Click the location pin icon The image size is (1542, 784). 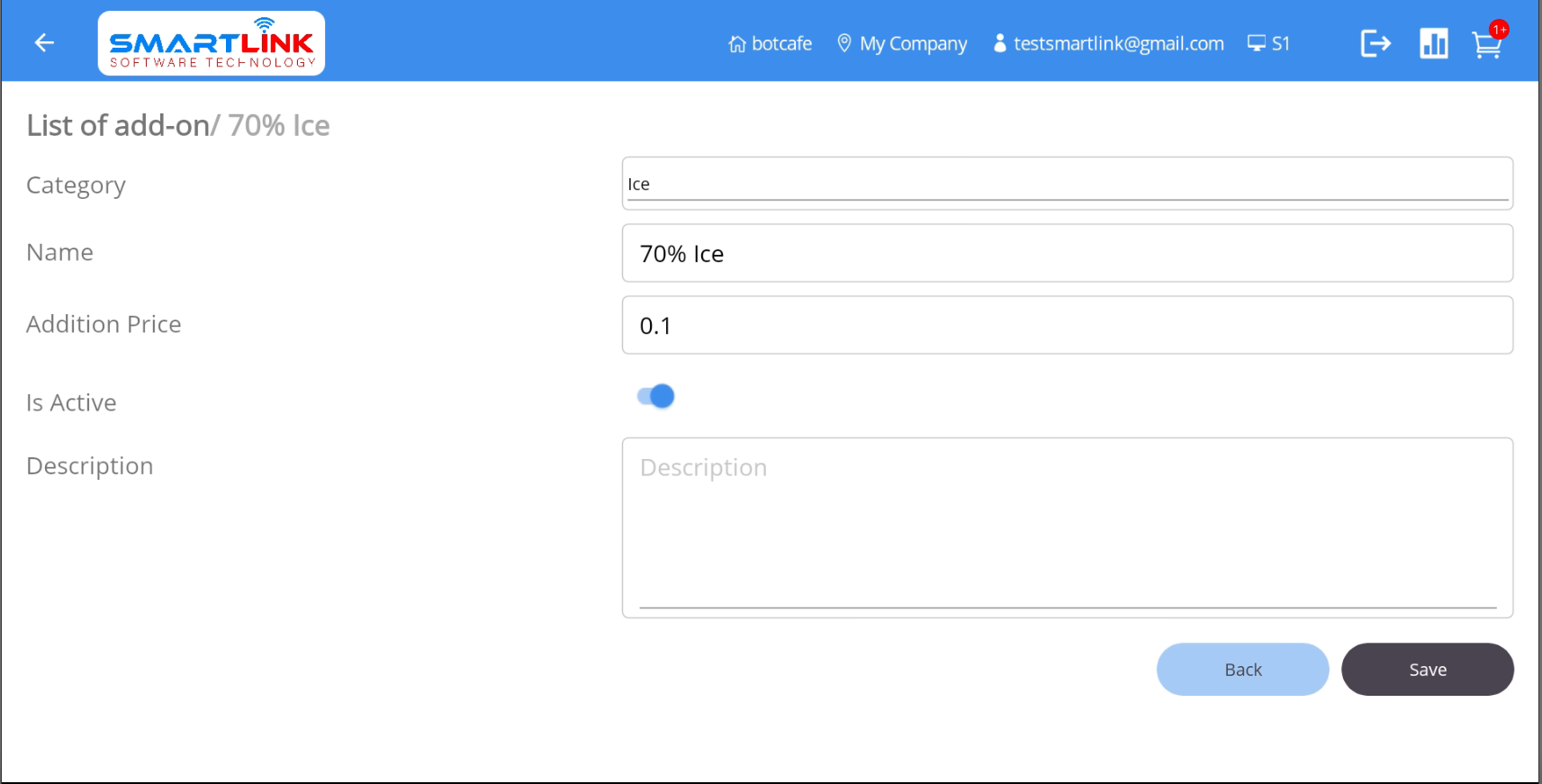click(x=843, y=43)
